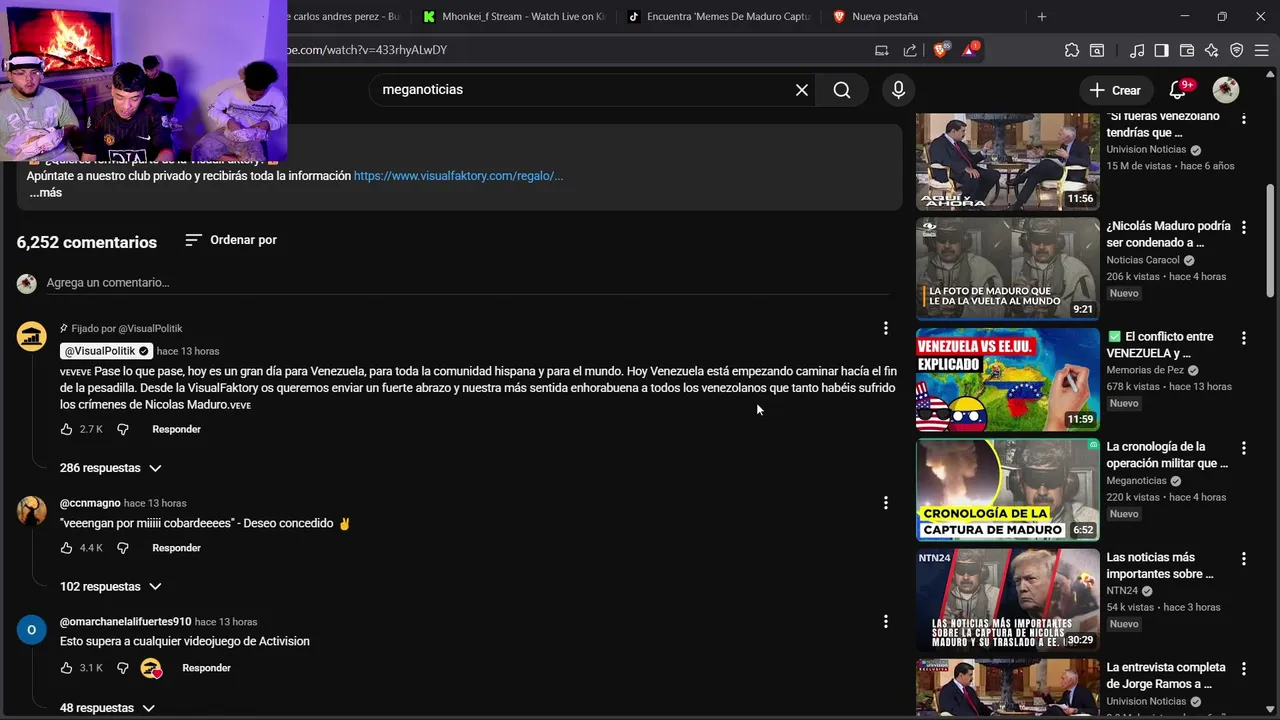Reply to the Activision videogame comment
Screen dimensions: 1280x720
click(x=206, y=668)
